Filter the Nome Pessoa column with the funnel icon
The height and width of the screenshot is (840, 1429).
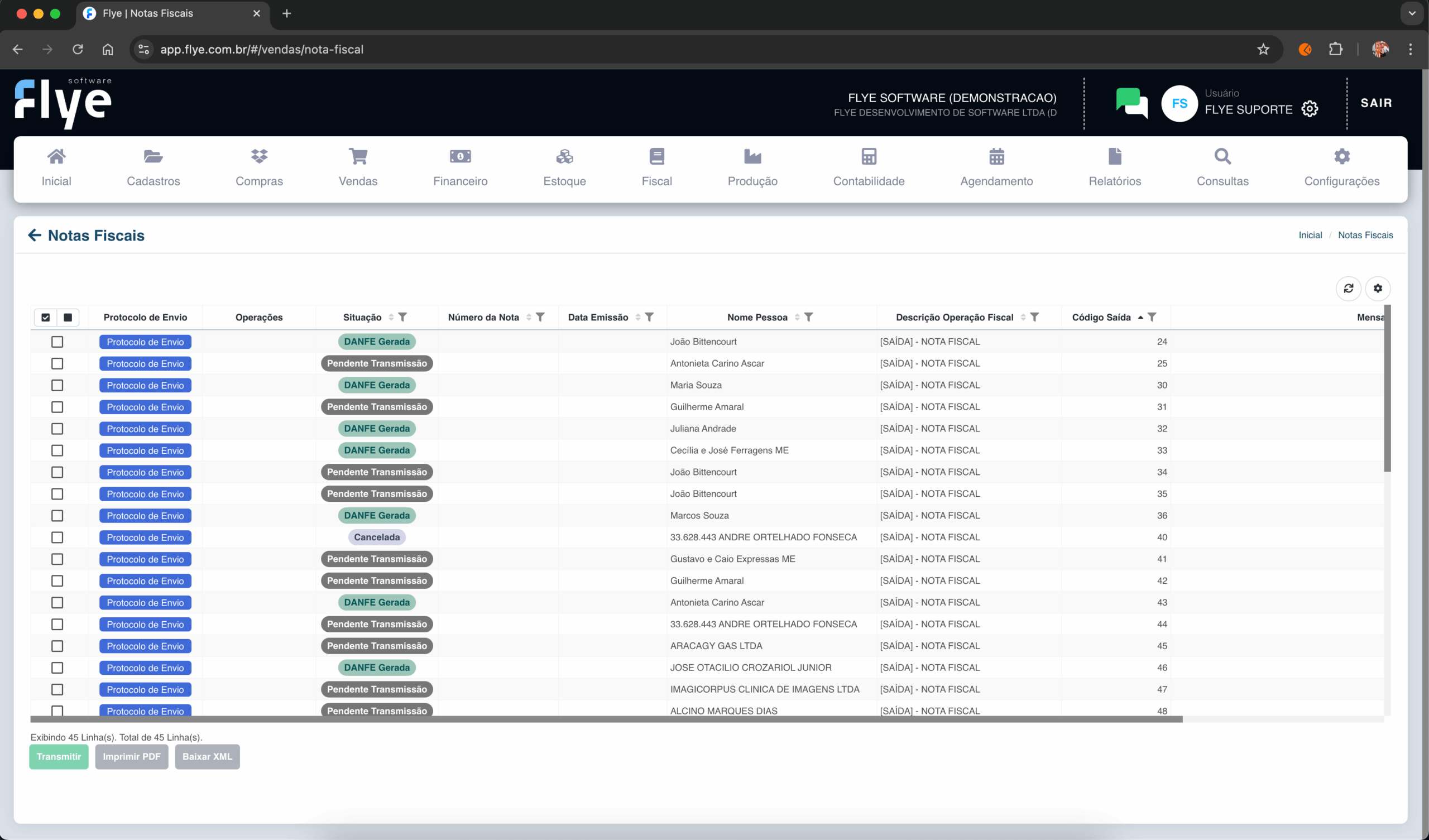click(809, 317)
